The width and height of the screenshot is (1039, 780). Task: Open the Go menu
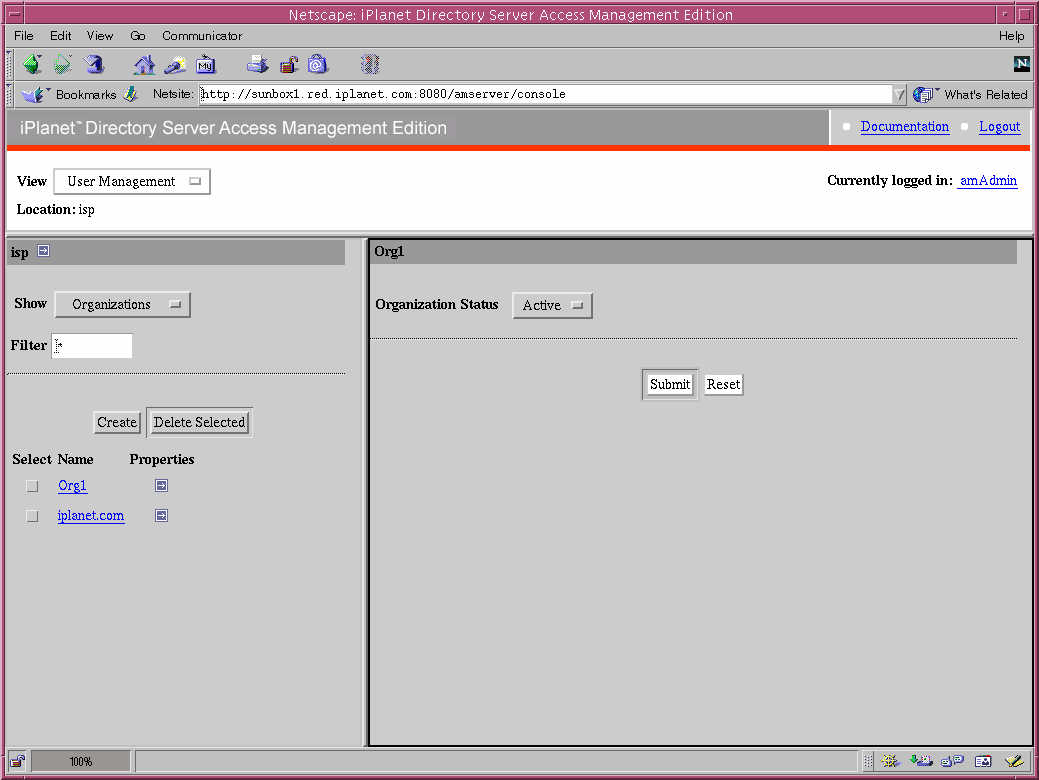(138, 36)
